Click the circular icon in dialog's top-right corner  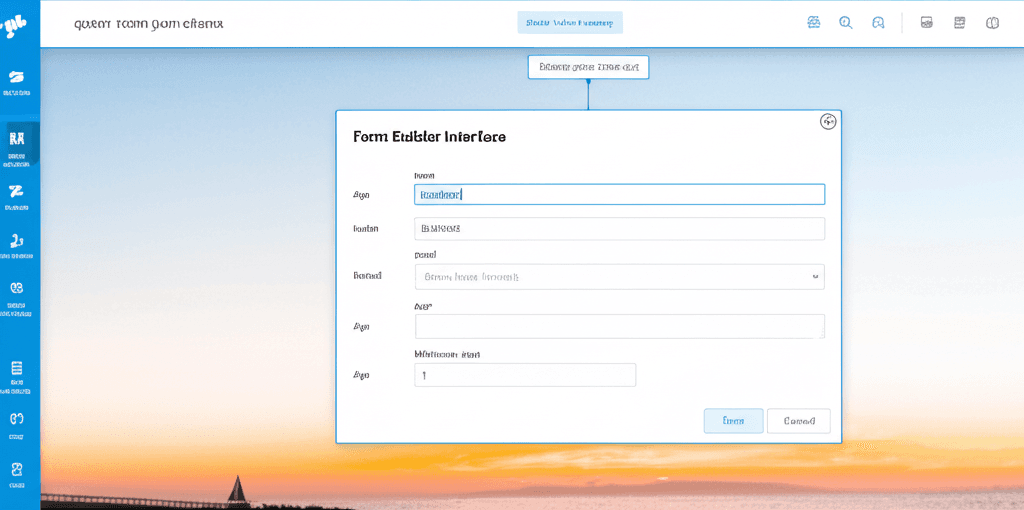pyautogui.click(x=828, y=122)
